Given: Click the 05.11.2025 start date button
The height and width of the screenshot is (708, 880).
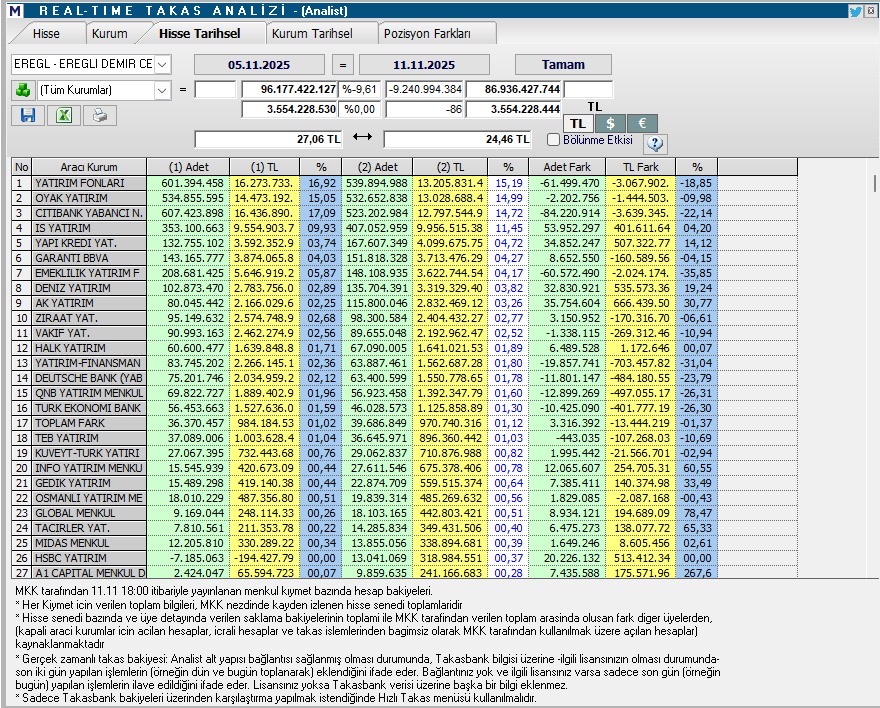Looking at the screenshot, I should click(x=260, y=64).
